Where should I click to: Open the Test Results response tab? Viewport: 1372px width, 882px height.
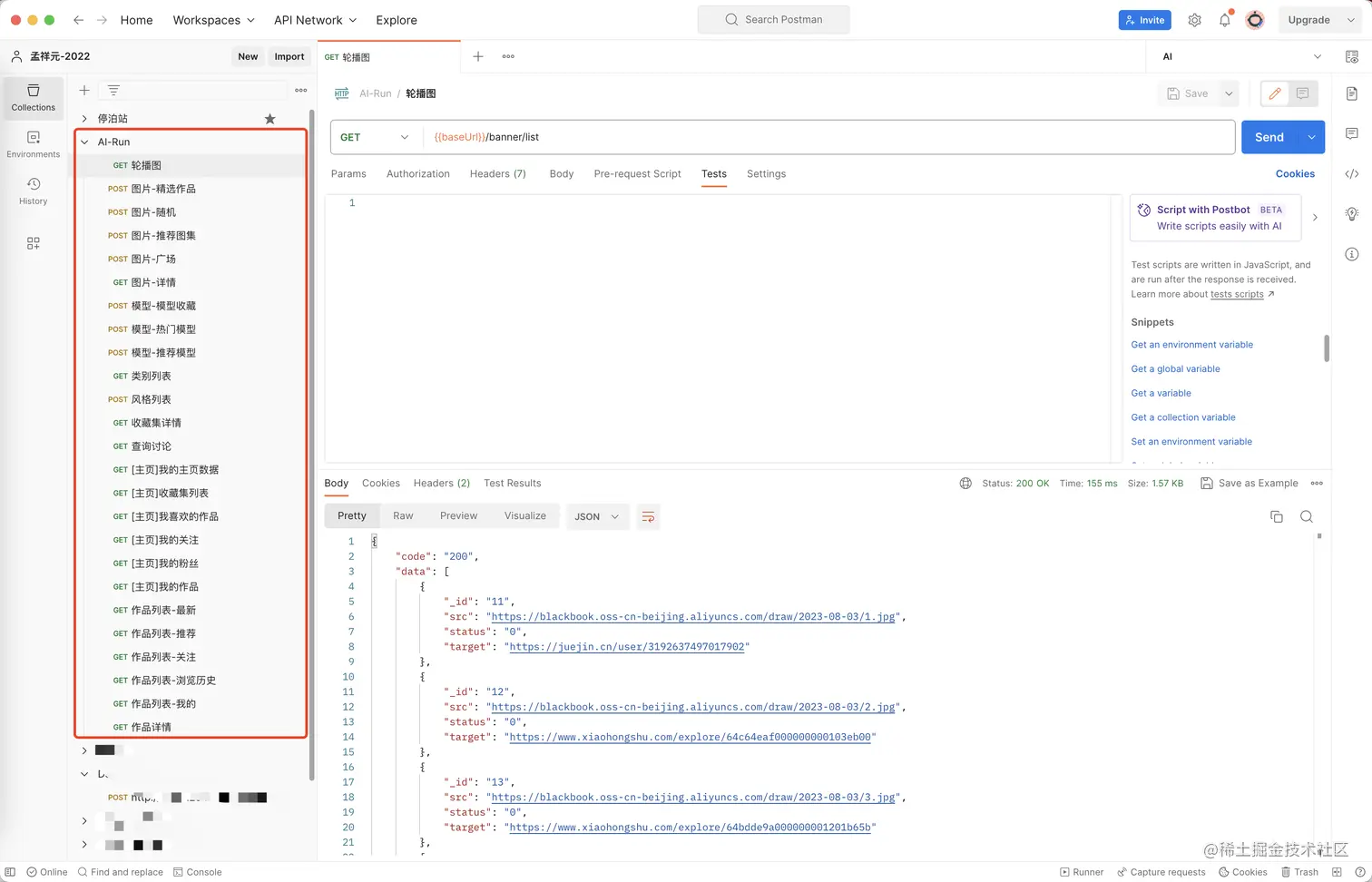coord(512,484)
